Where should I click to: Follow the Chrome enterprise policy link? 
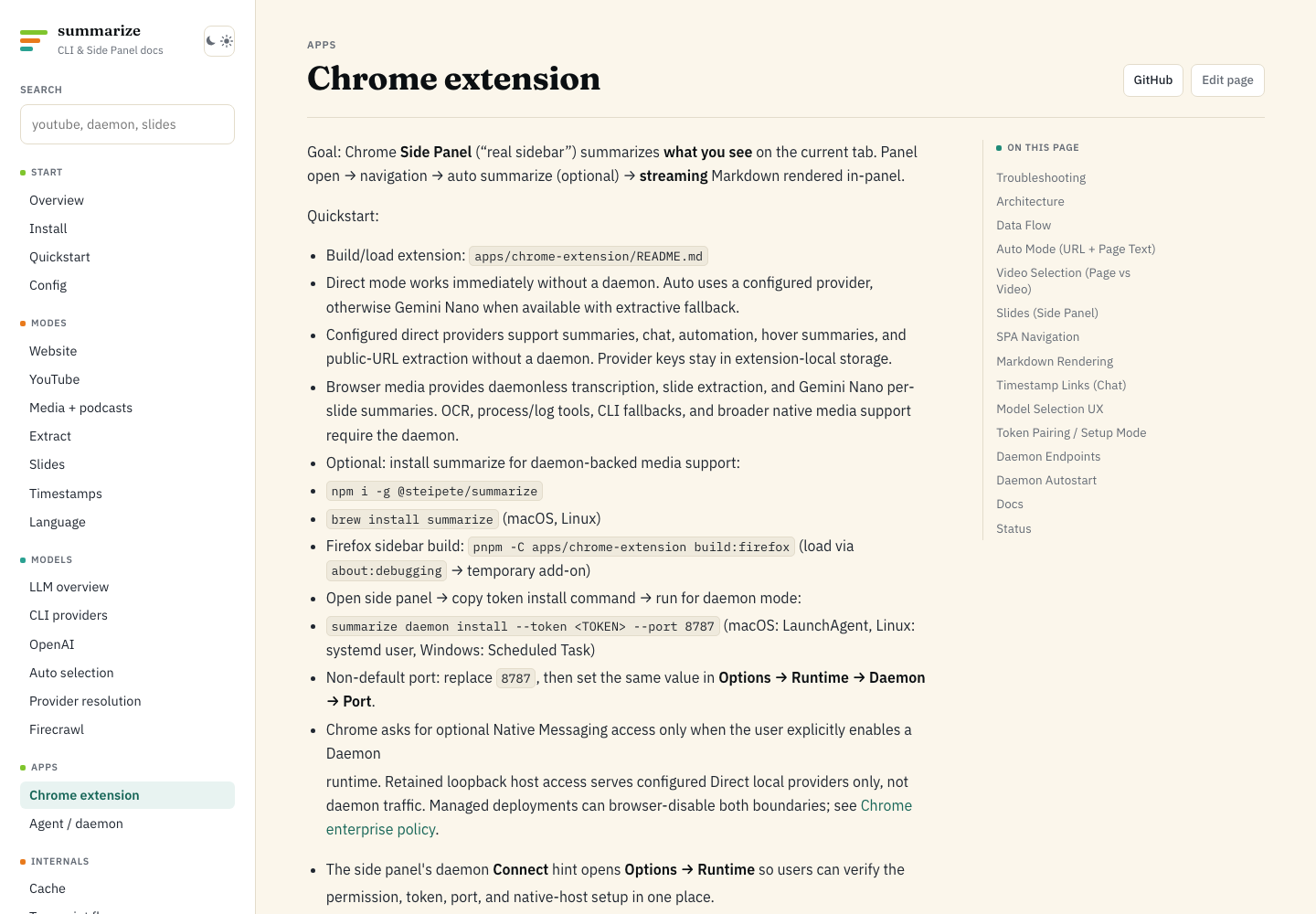click(619, 817)
